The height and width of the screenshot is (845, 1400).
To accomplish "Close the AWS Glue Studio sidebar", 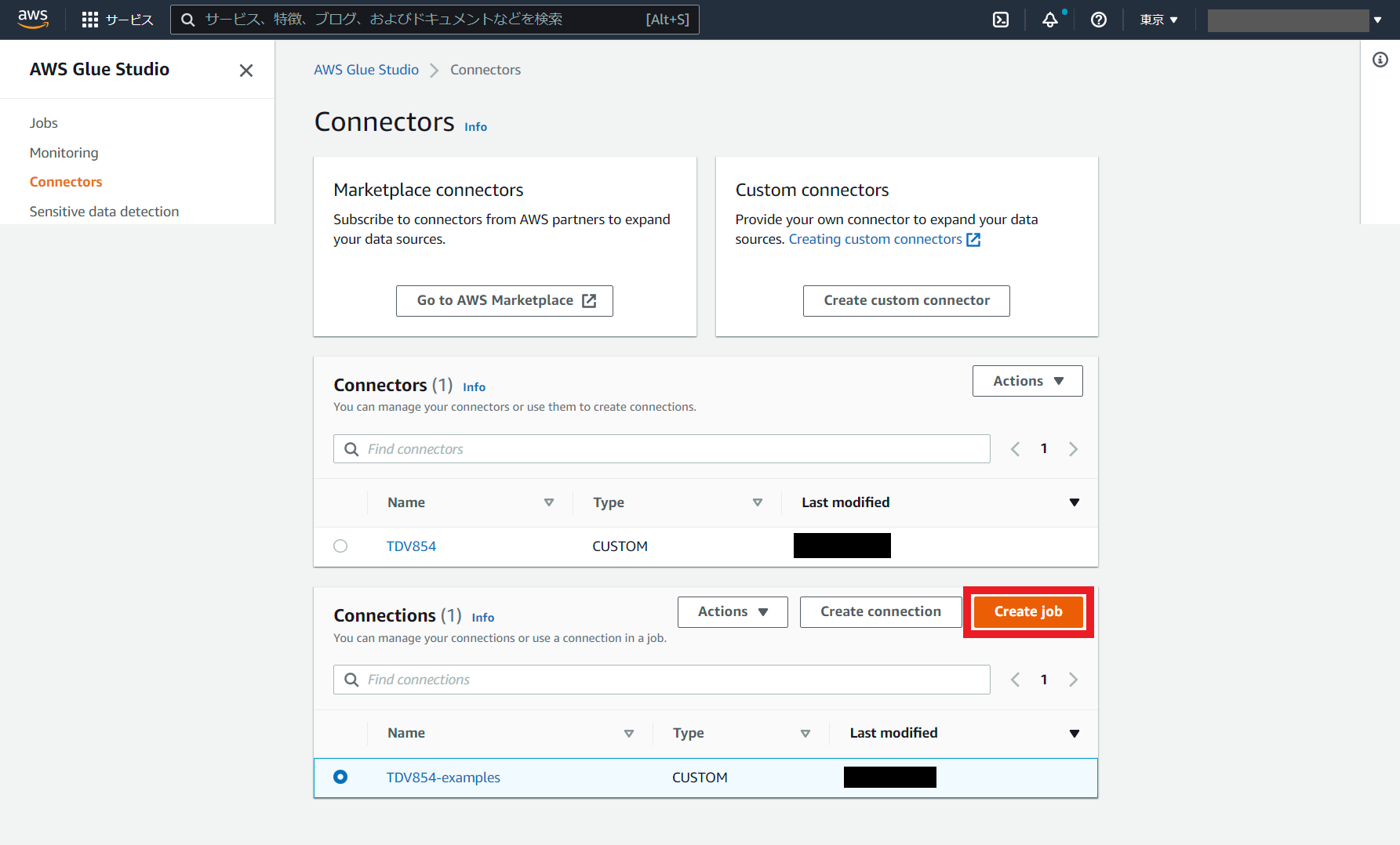I will pyautogui.click(x=246, y=71).
